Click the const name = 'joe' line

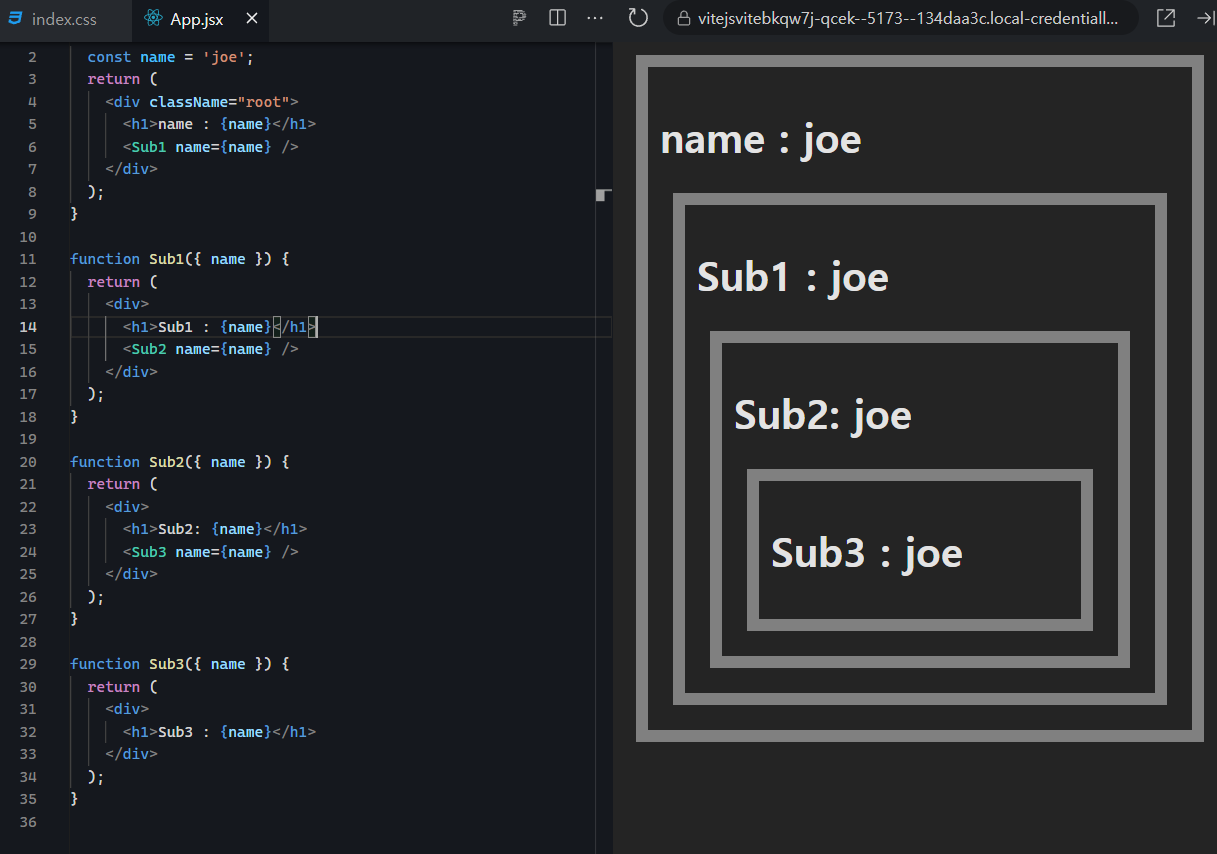click(171, 57)
